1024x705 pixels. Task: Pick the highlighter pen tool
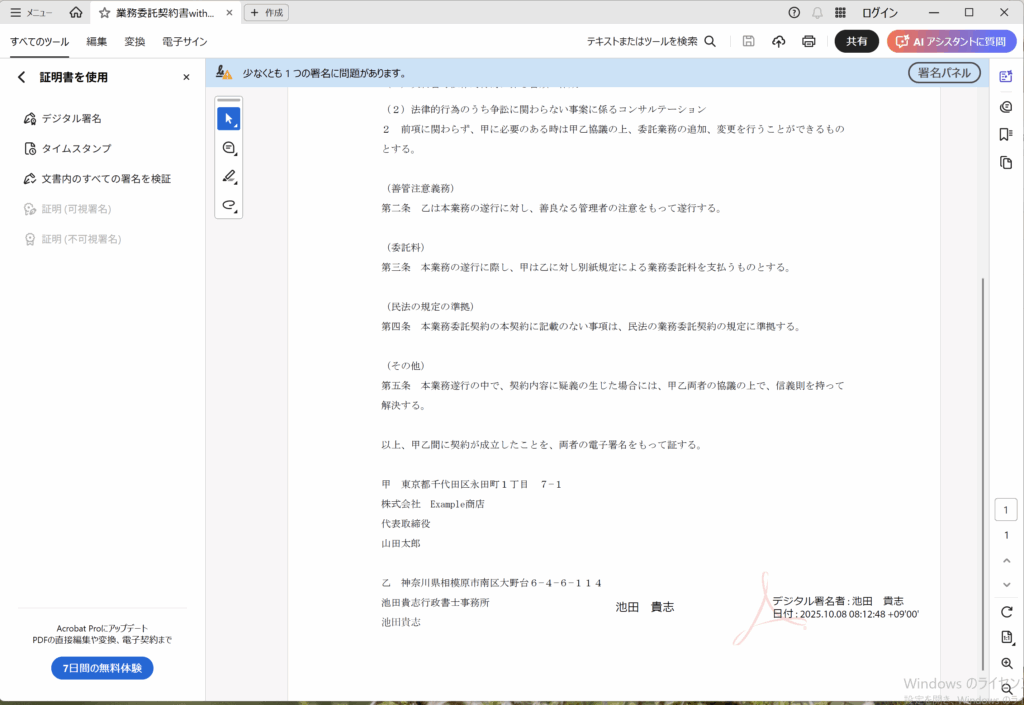[228, 177]
